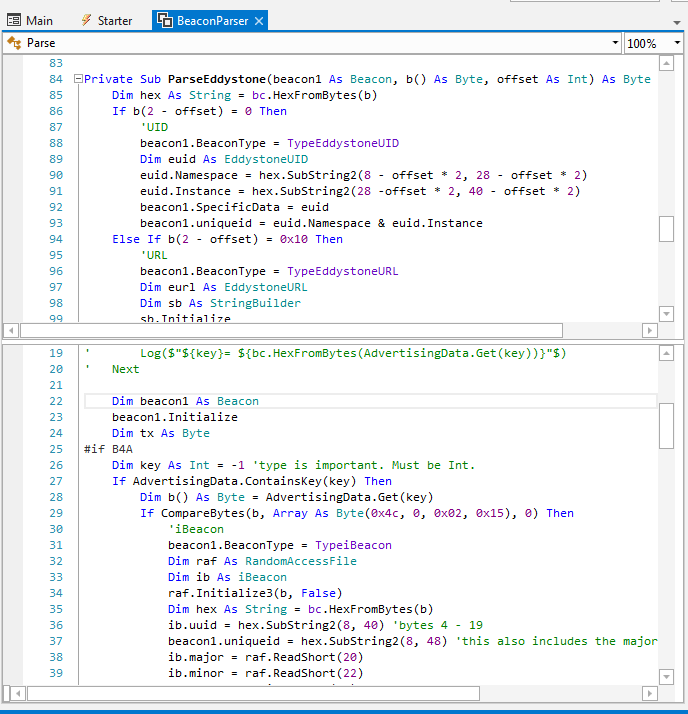Click 'ib.minor' on line 39

point(196,673)
